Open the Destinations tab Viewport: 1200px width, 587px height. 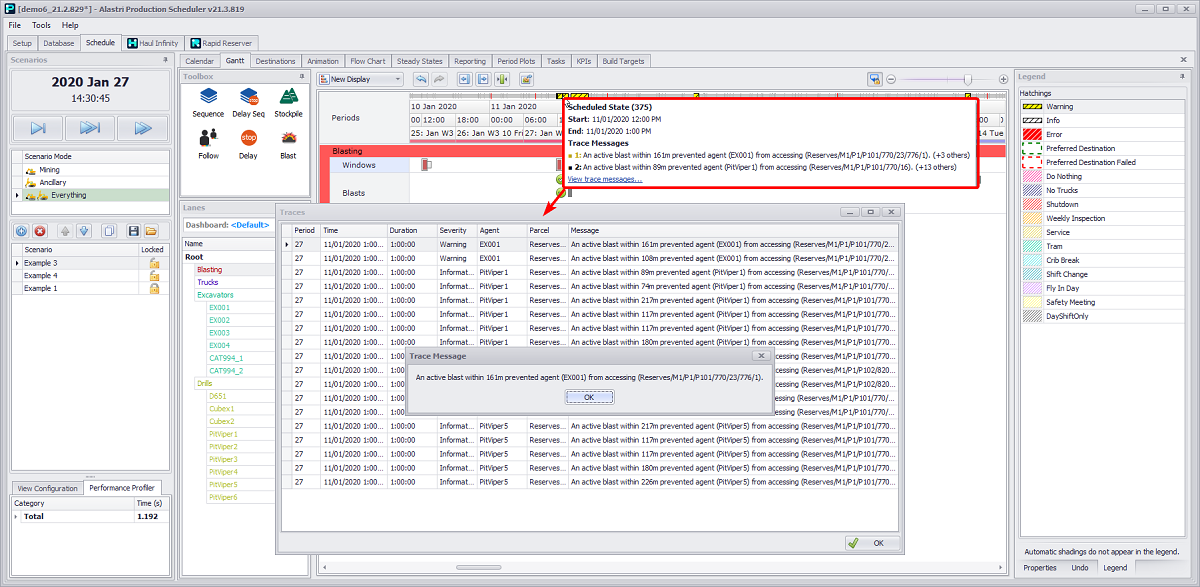275,61
